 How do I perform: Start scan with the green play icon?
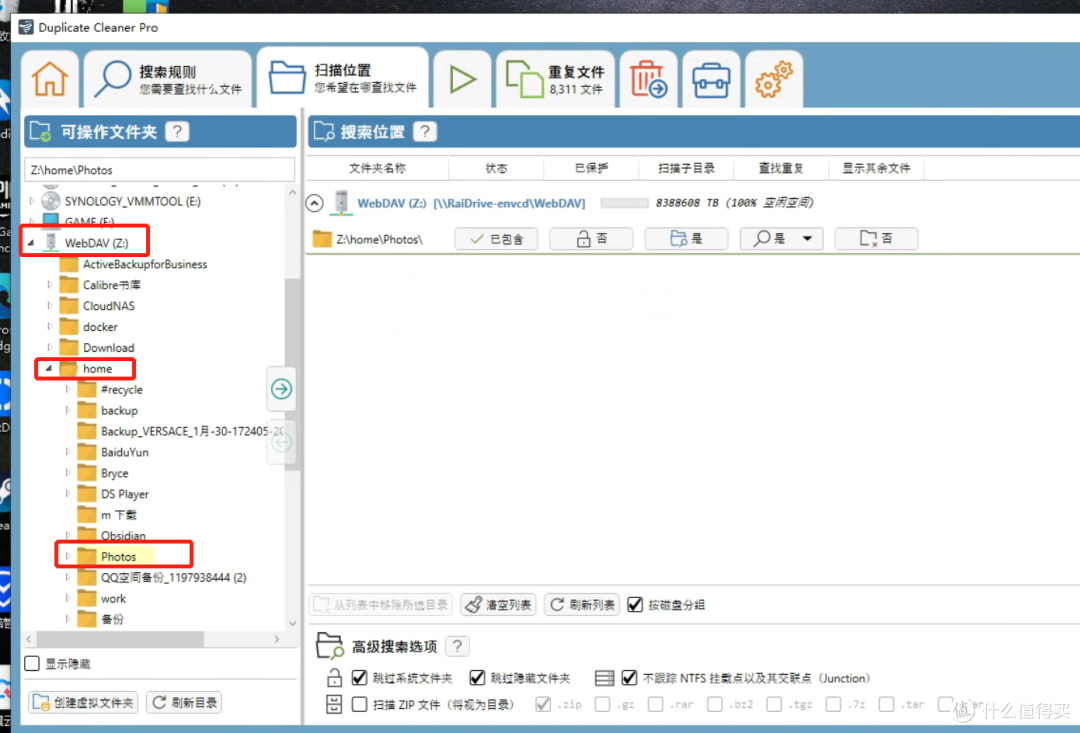(x=462, y=79)
